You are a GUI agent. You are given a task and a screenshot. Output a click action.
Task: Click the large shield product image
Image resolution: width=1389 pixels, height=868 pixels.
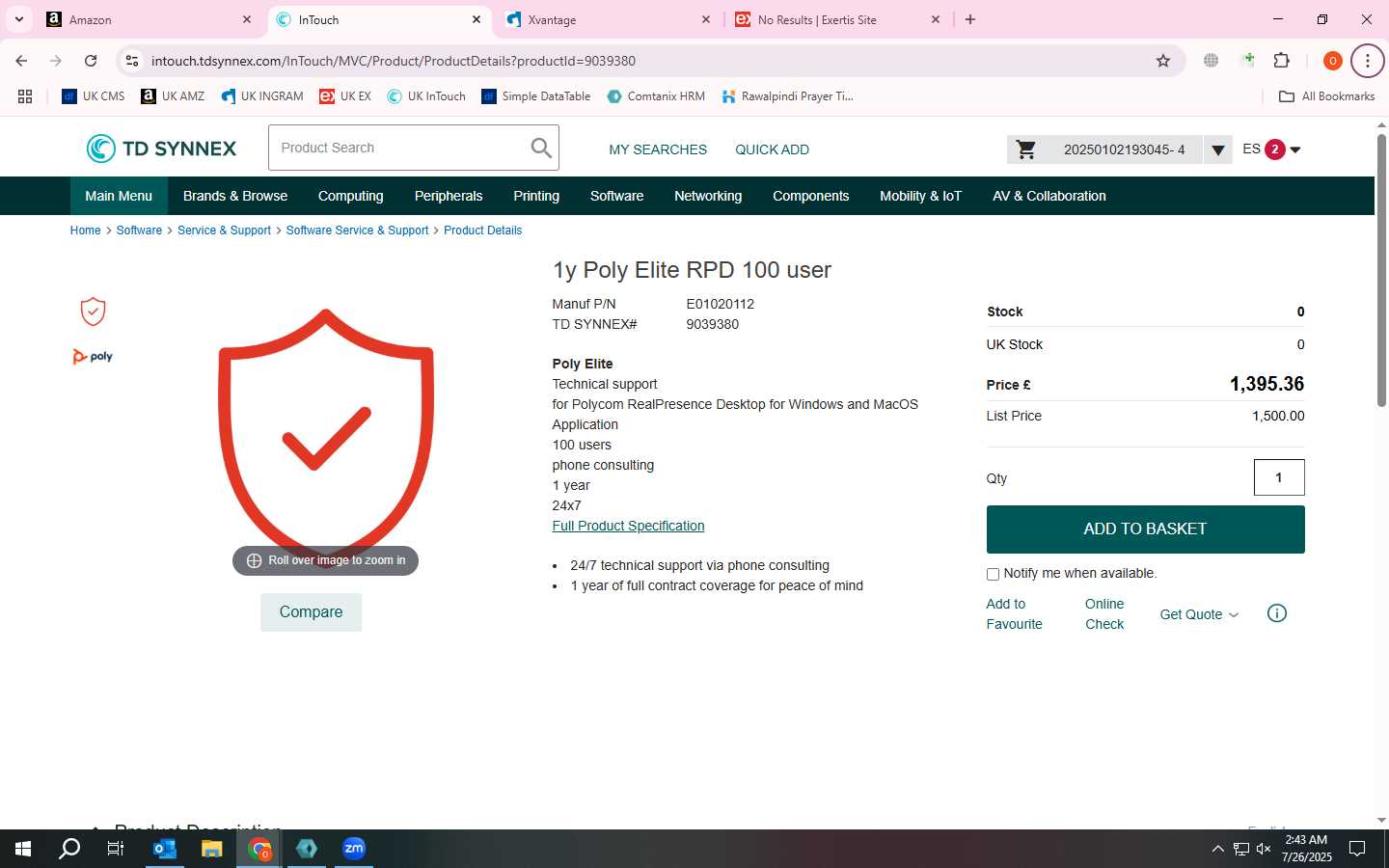pyautogui.click(x=326, y=439)
